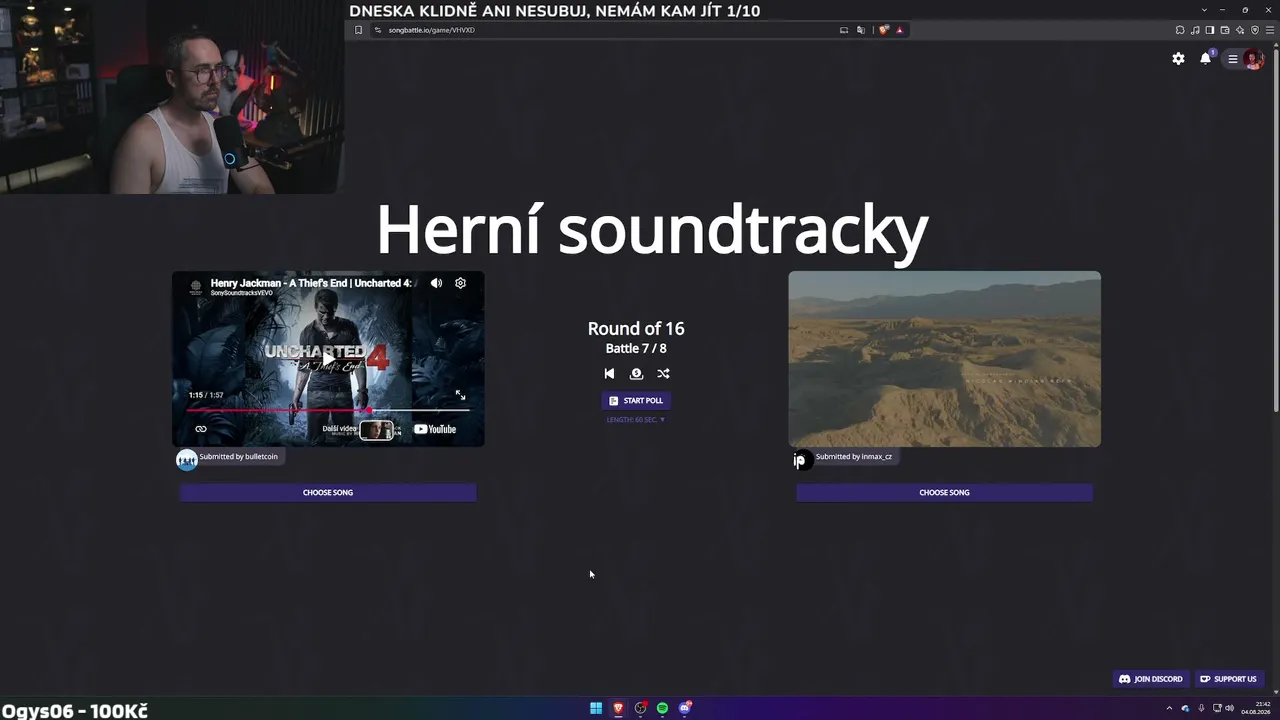Viewport: 1280px width, 720px height.
Task: Click the cast icon in the address bar
Action: pos(844,30)
